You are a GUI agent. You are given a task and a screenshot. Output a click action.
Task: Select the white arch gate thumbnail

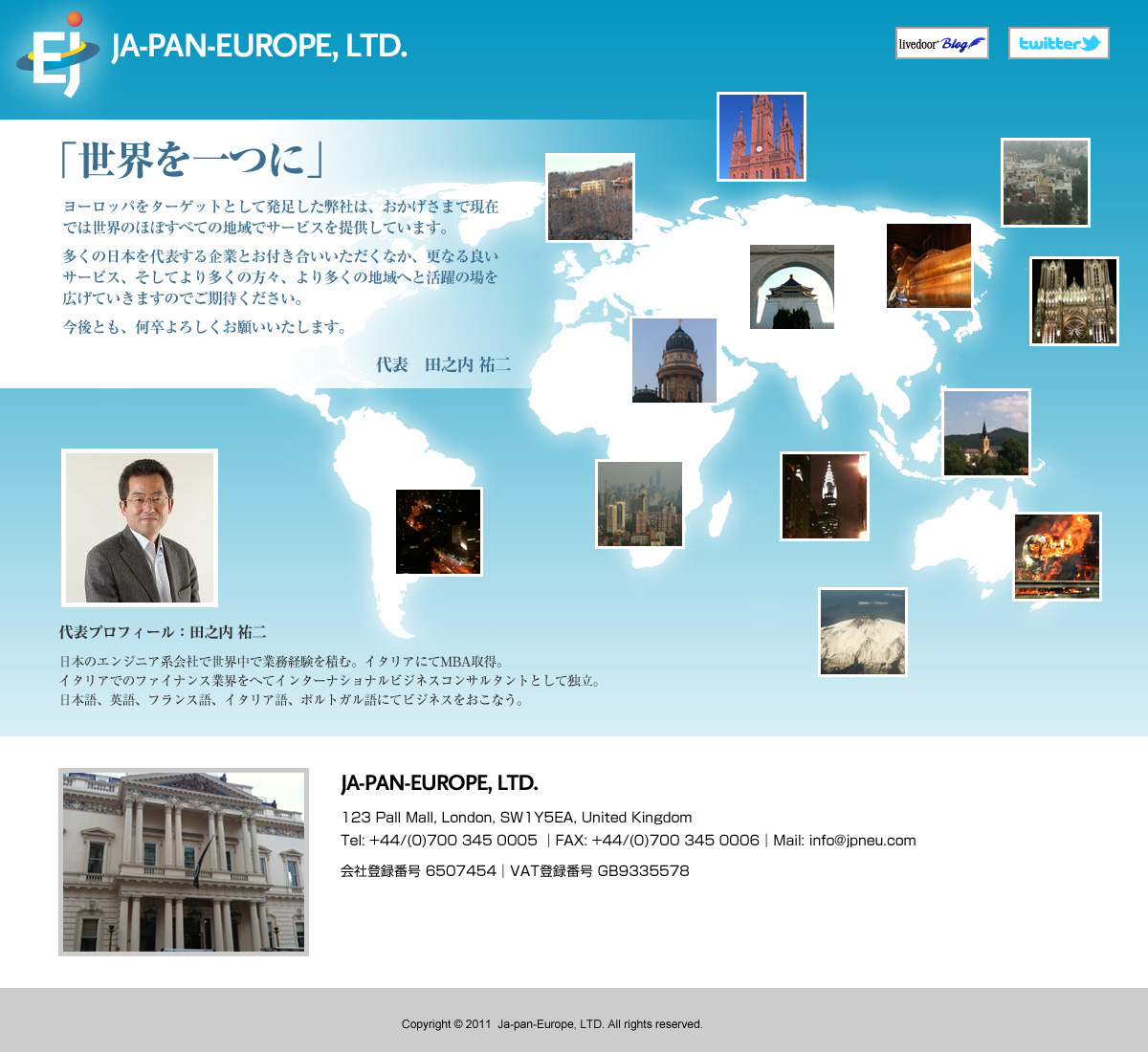(x=792, y=287)
